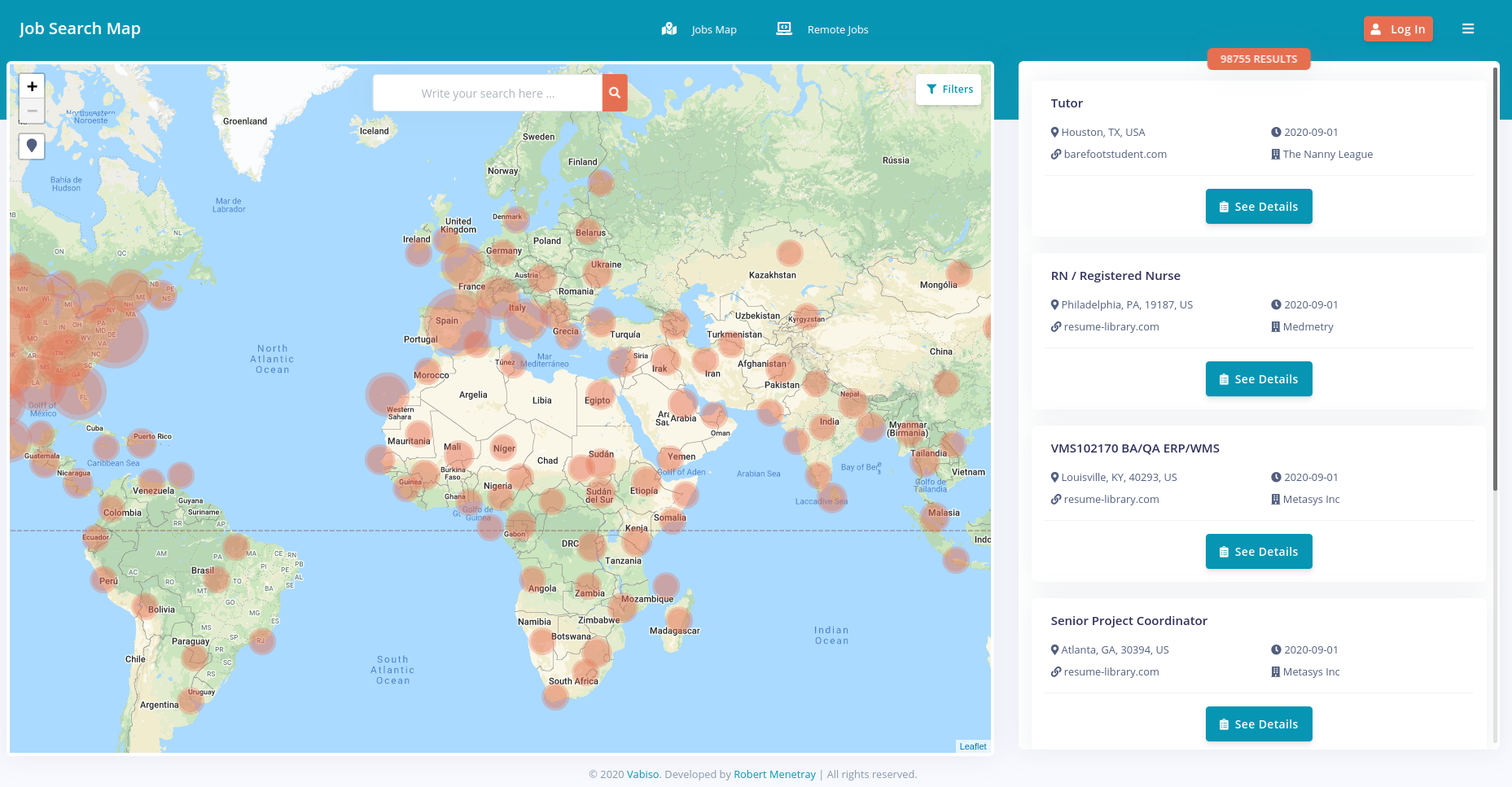
Task: Open the Filters panel
Action: [x=949, y=90]
